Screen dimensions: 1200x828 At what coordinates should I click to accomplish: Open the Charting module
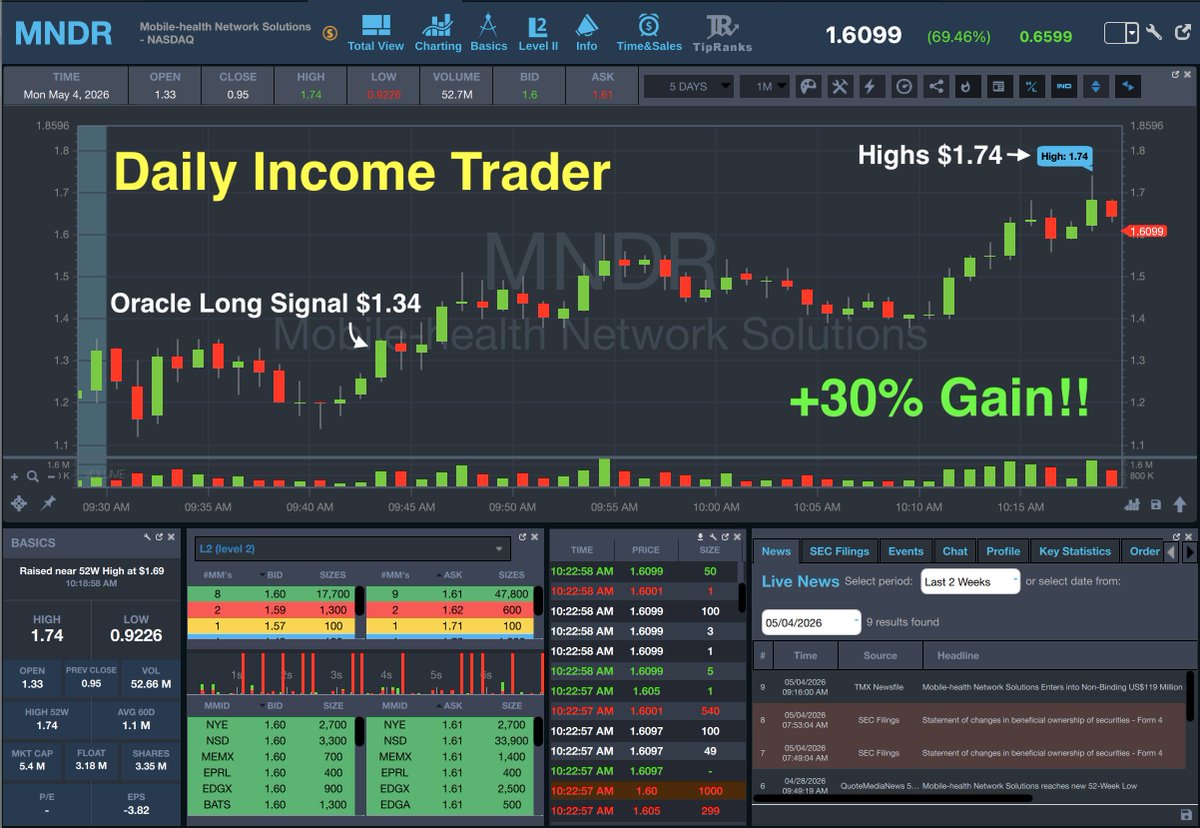tap(438, 32)
